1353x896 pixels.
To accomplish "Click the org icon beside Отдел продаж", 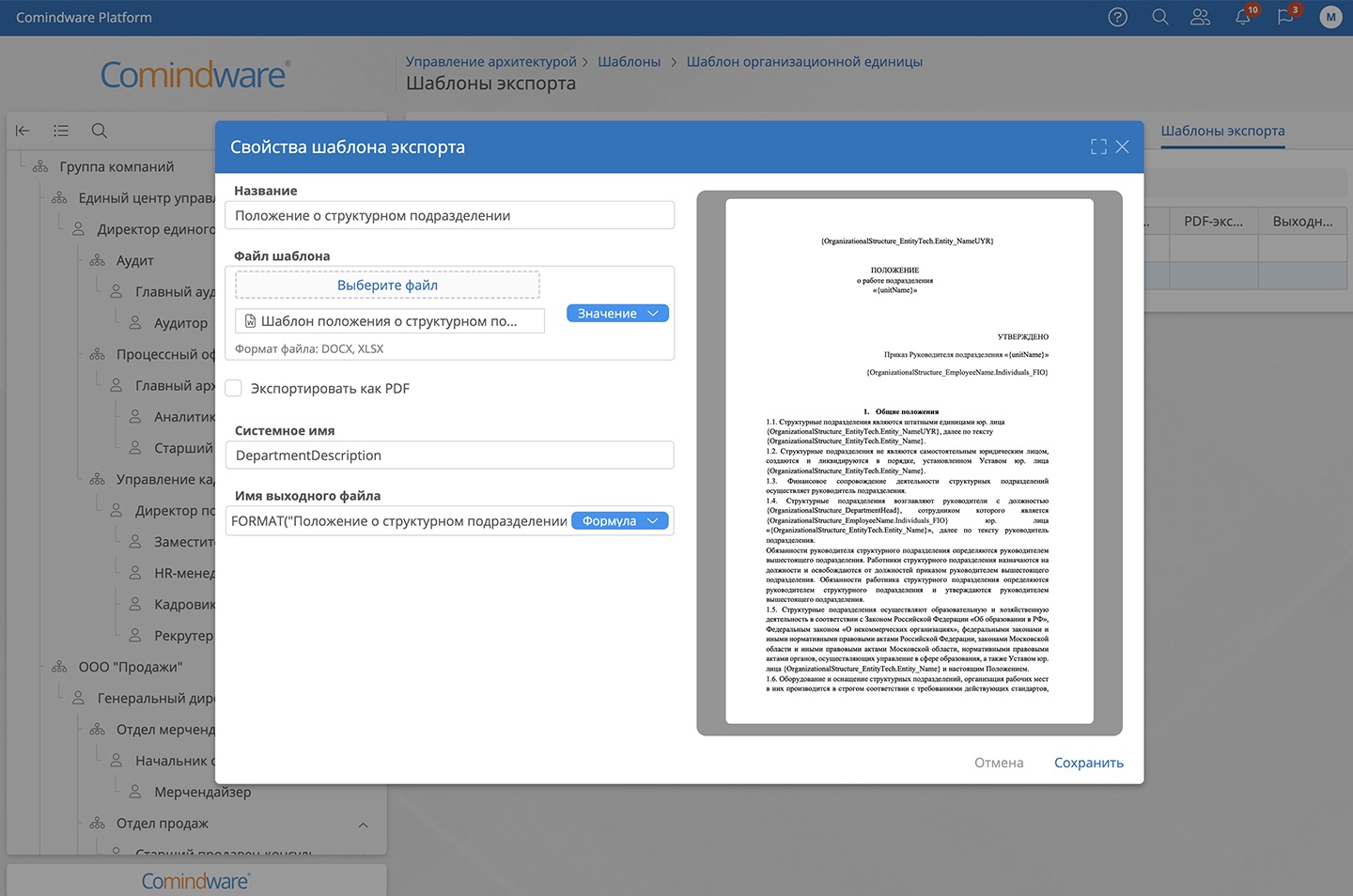I will coord(97,824).
